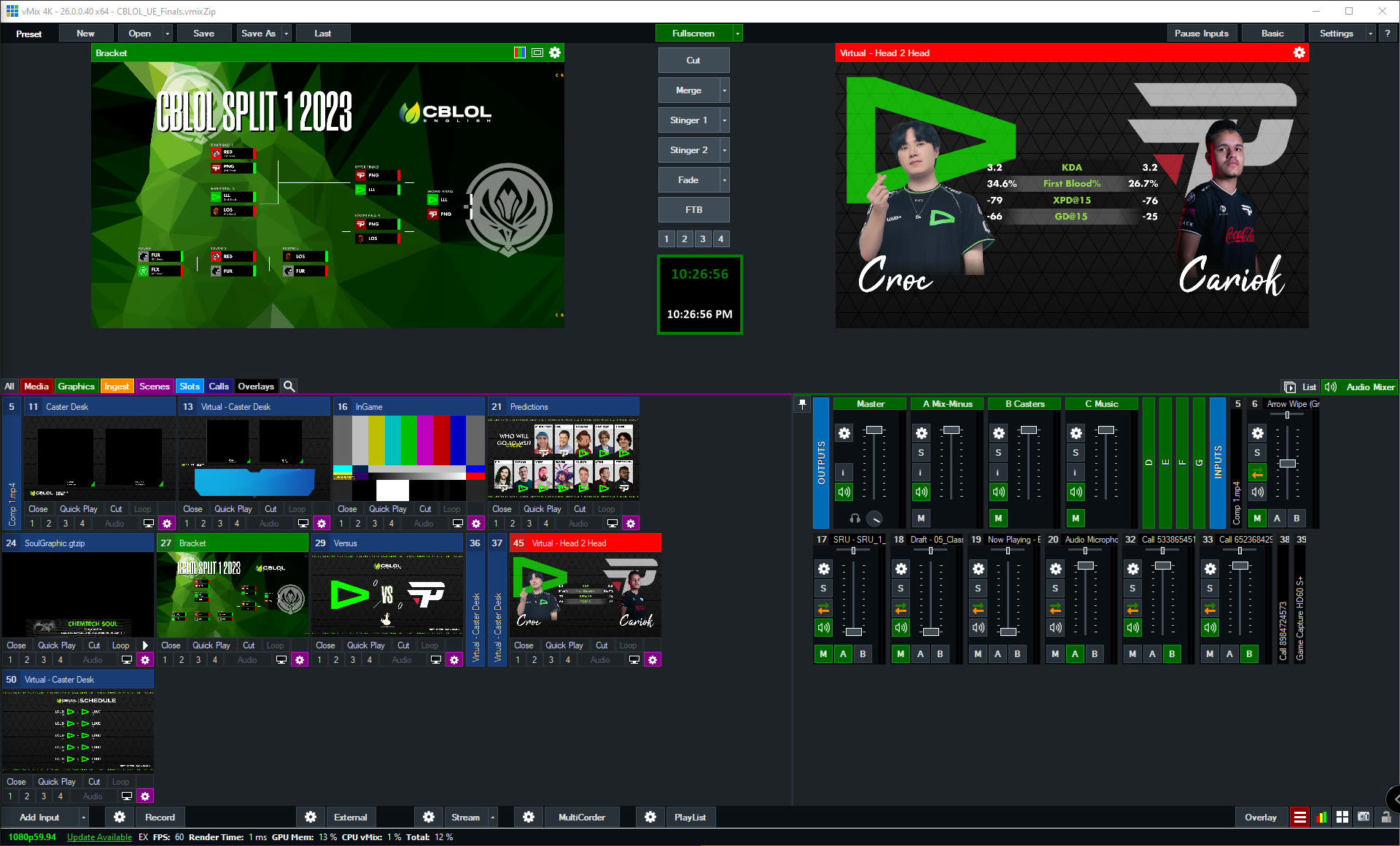Open Audio Mixer speaker icon
Screen dimensions: 1400x846
(x=1331, y=387)
